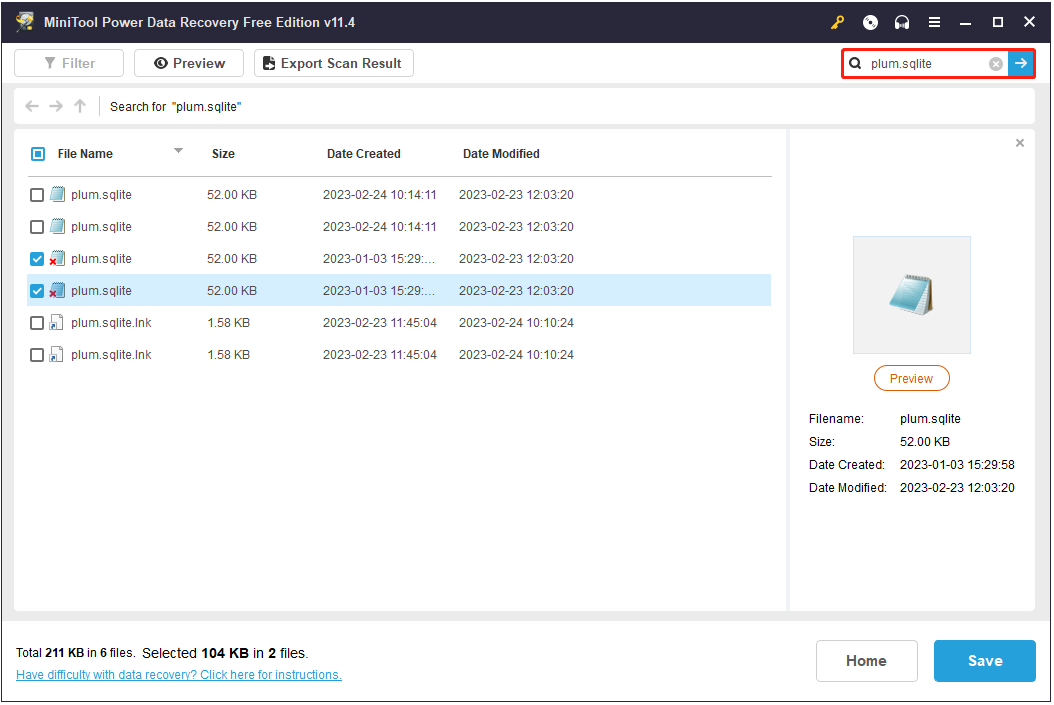Image resolution: width=1054 pixels, height=705 pixels.
Task: Check the first plum.sqlite.lnk row checkbox
Action: [37, 323]
